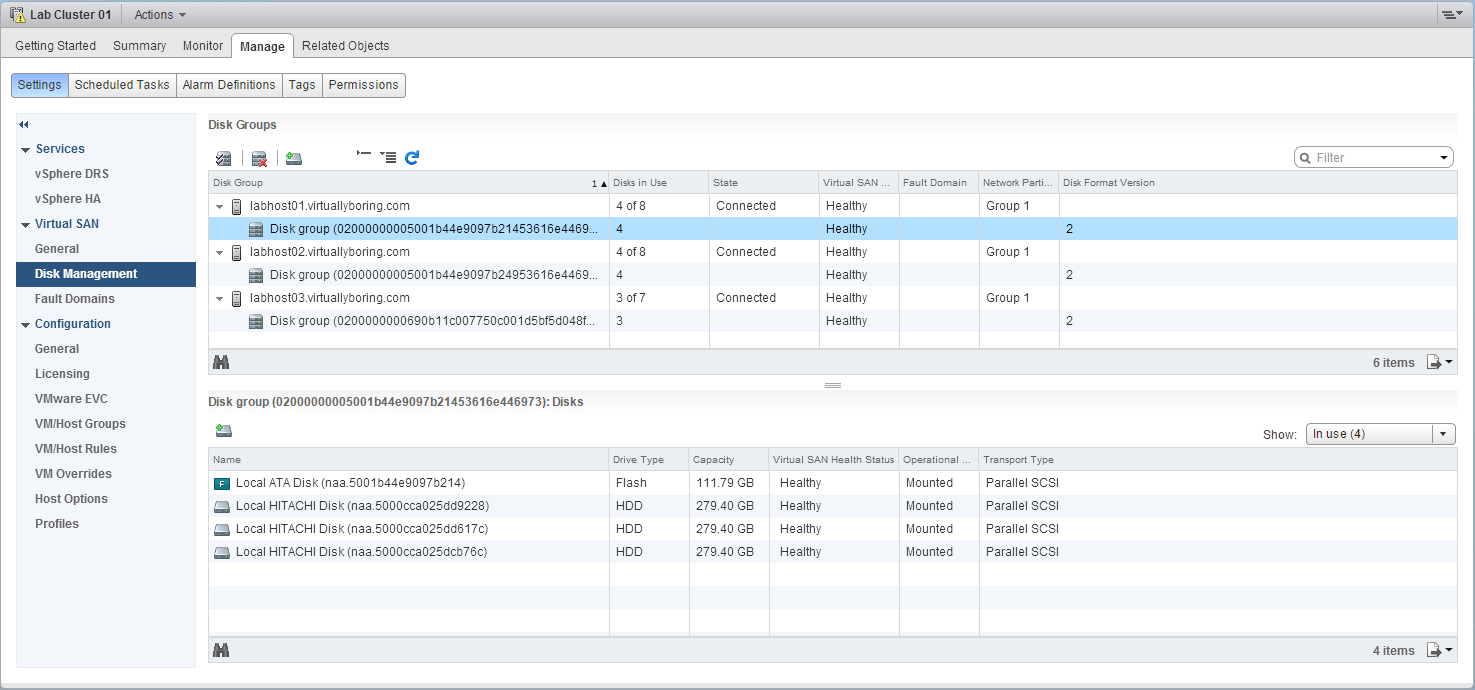The image size is (1475, 690).
Task: Click the labhost02 host server icon
Action: click(237, 252)
